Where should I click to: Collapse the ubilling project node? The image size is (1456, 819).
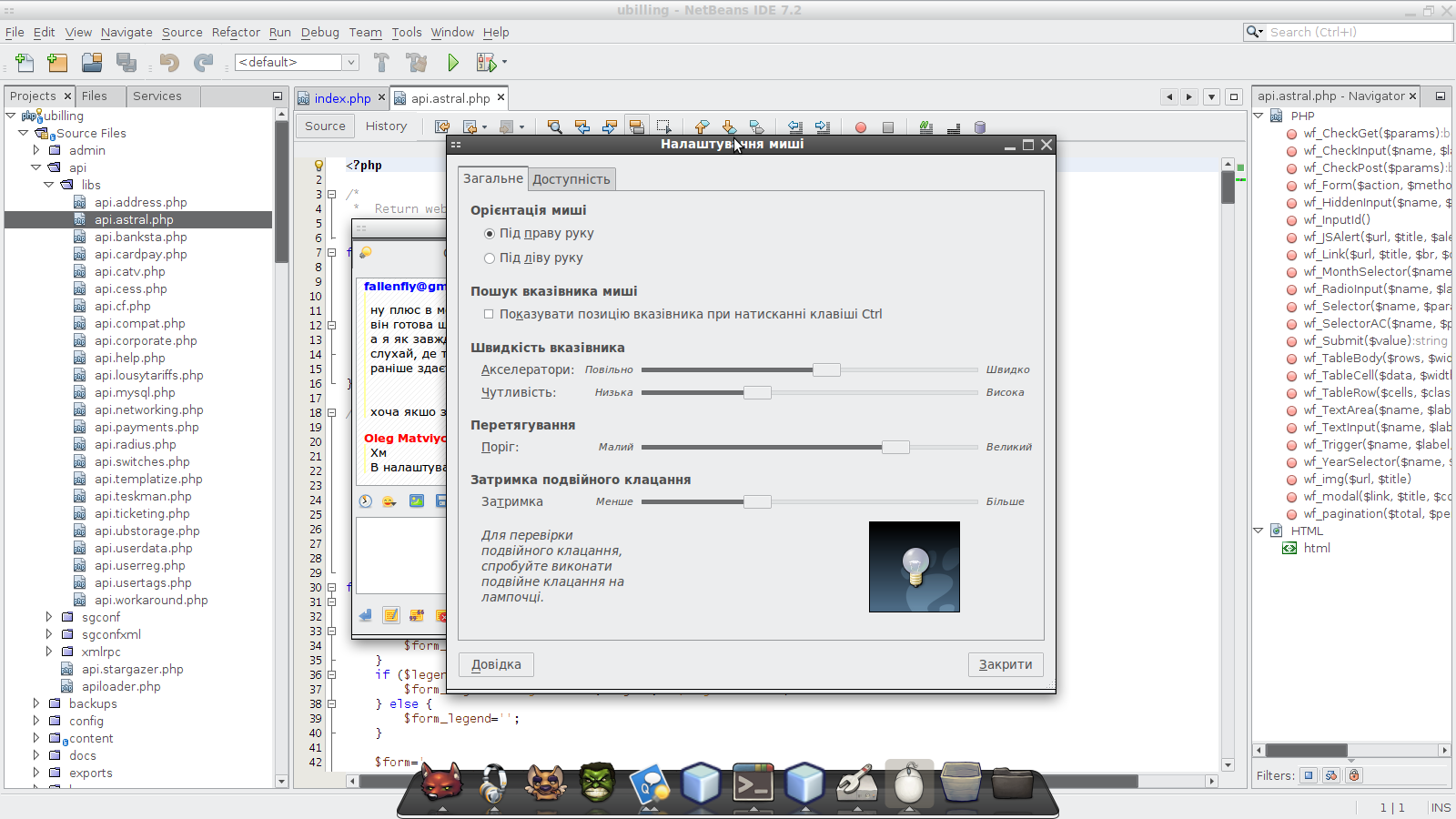[x=11, y=116]
